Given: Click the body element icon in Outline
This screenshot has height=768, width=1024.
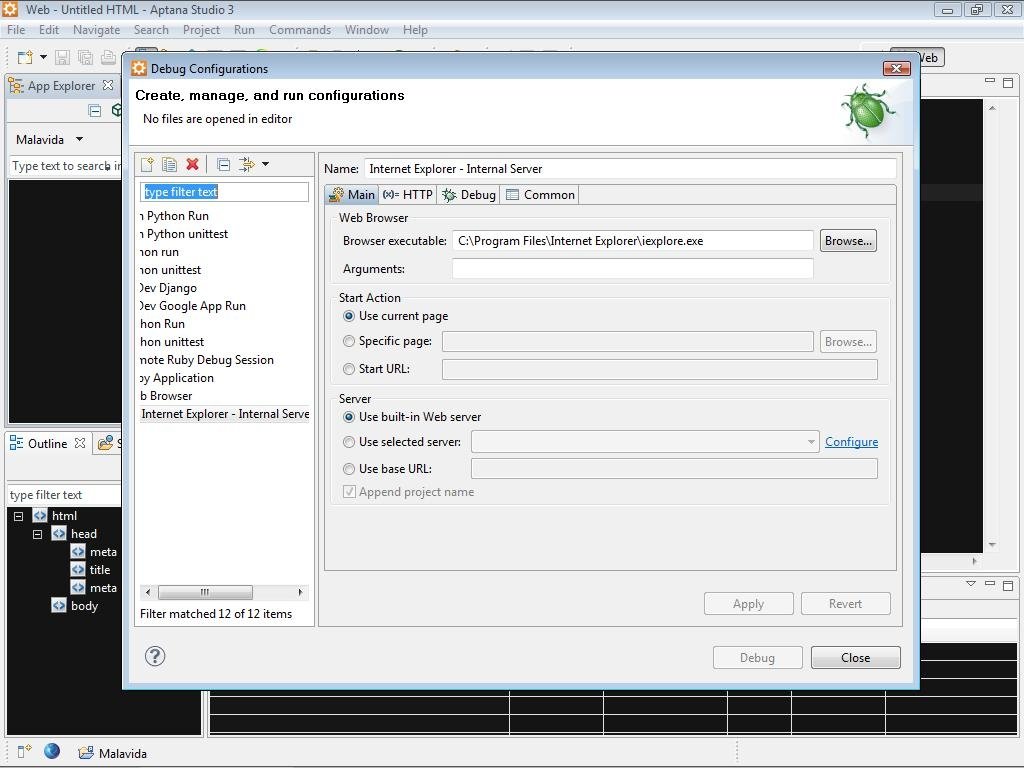Looking at the screenshot, I should tap(59, 605).
